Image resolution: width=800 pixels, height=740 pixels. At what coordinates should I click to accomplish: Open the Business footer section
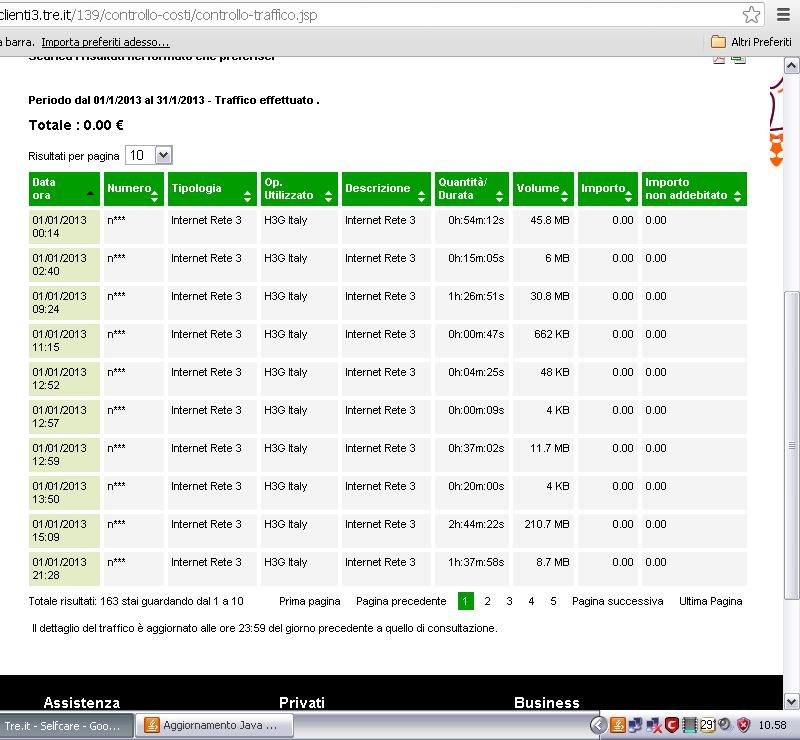click(546, 703)
